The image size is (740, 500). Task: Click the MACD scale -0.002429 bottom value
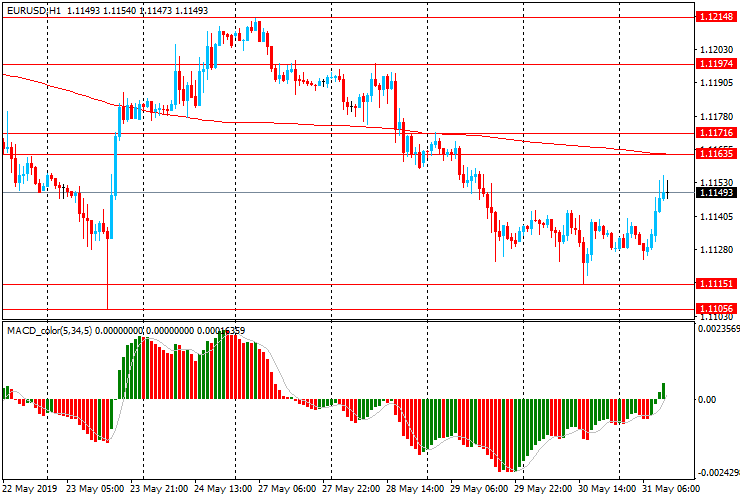719,473
